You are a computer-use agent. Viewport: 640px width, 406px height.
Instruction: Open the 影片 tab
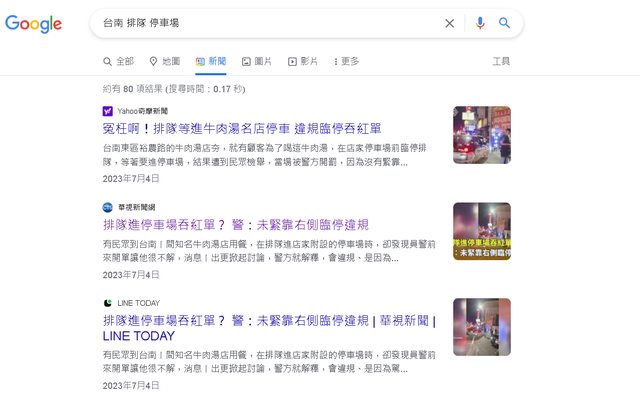point(303,61)
